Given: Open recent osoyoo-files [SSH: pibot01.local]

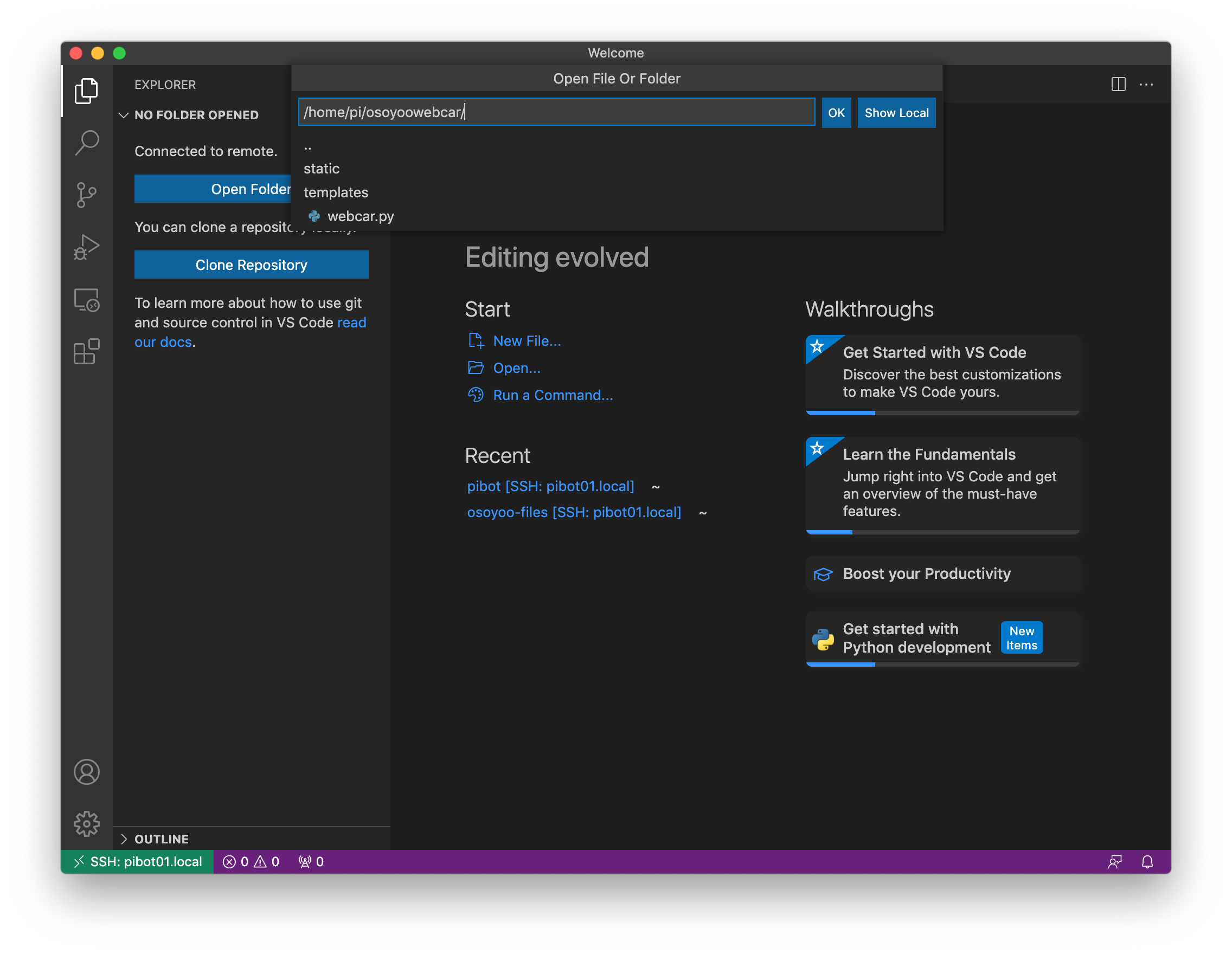Looking at the screenshot, I should pos(574,512).
